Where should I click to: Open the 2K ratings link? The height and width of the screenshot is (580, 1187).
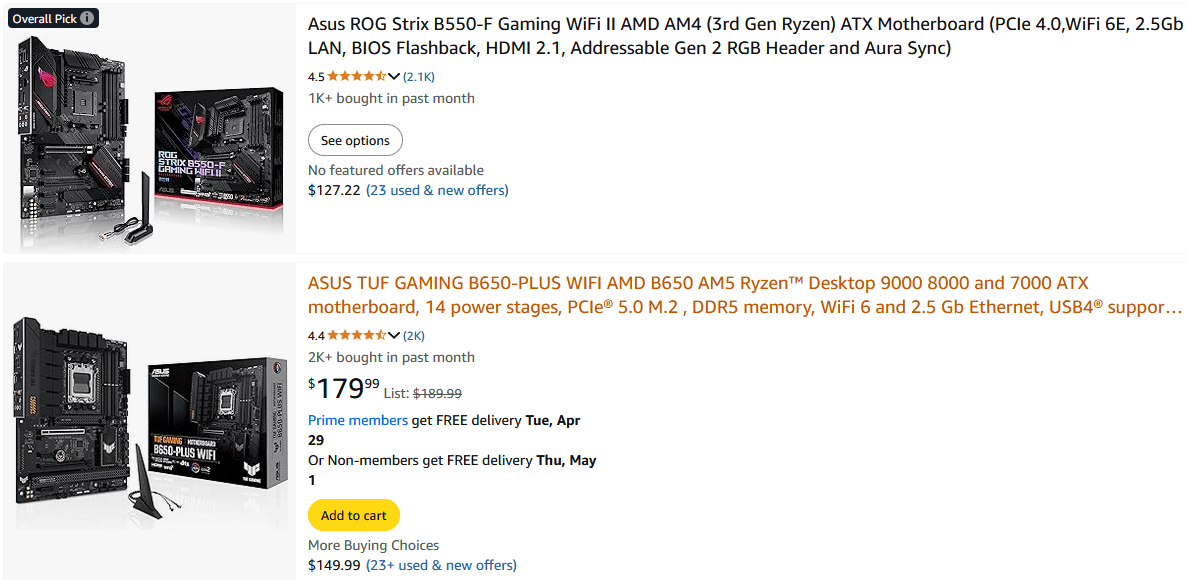(414, 335)
